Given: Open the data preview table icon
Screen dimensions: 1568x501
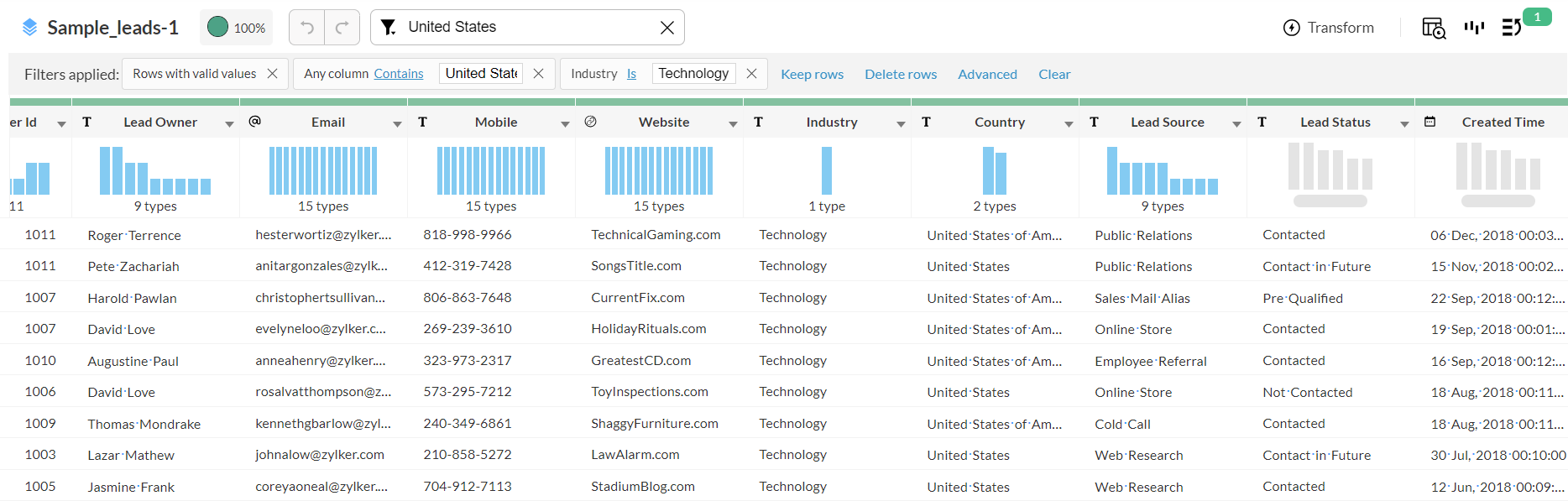Looking at the screenshot, I should point(1433,28).
